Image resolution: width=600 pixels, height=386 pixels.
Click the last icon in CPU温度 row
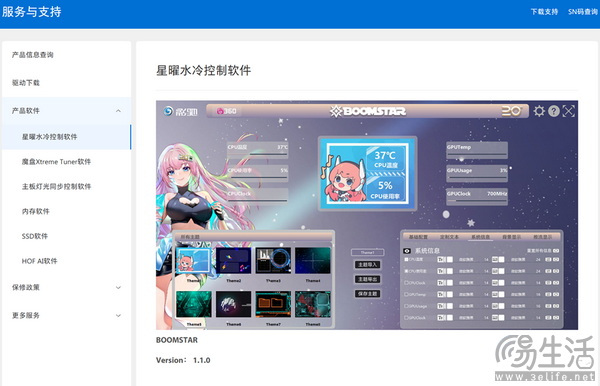pos(556,260)
